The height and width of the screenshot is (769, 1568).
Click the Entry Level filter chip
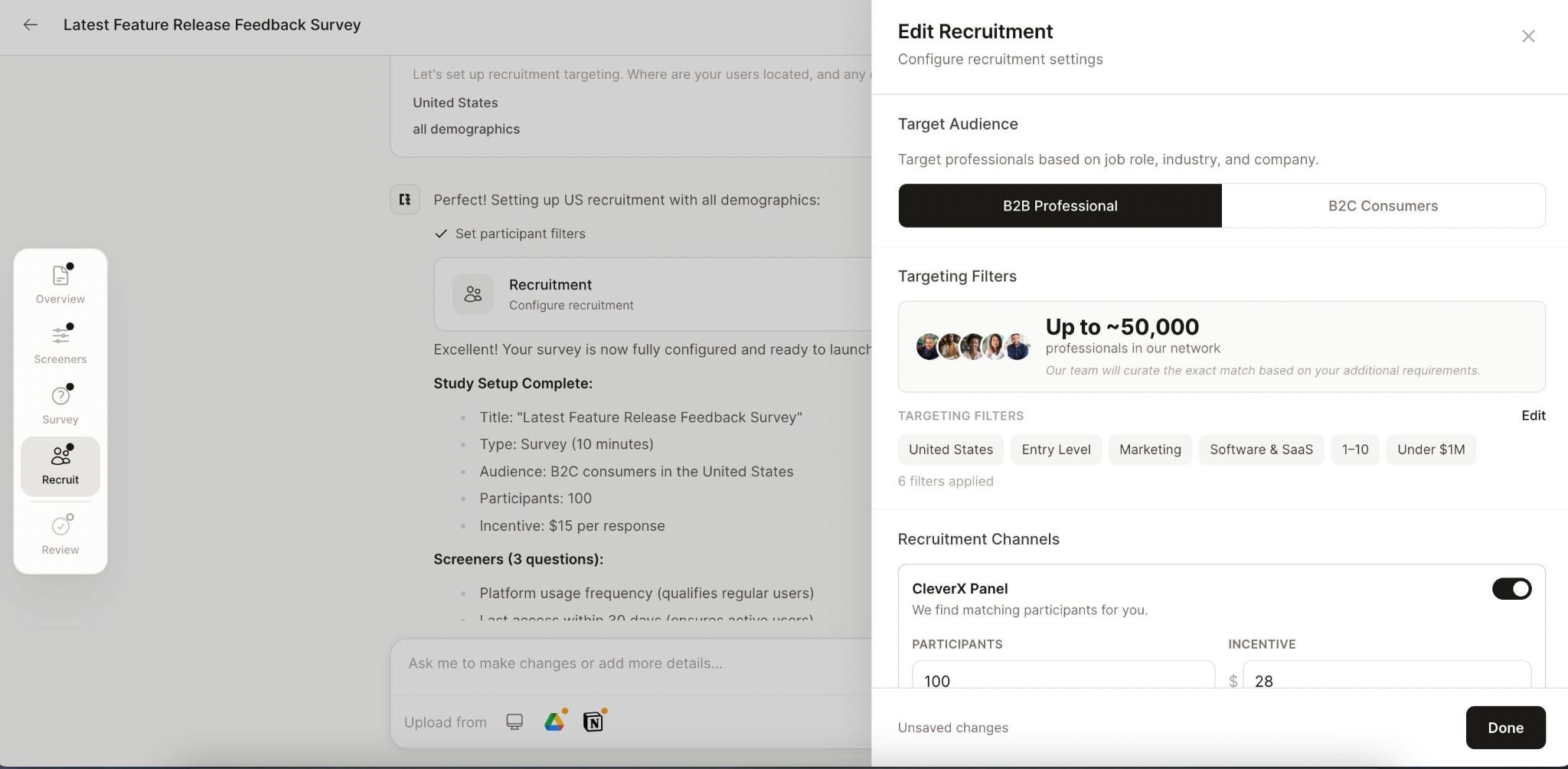pos(1056,450)
